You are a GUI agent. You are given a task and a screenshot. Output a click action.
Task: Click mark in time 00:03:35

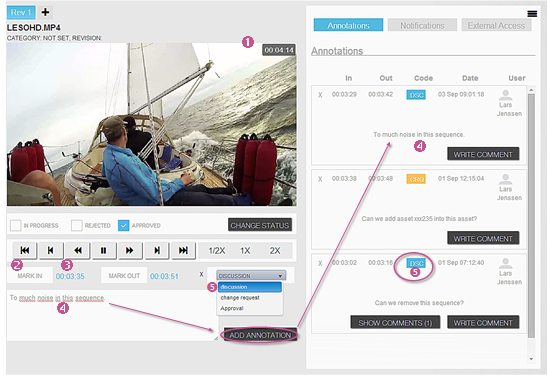[70, 276]
